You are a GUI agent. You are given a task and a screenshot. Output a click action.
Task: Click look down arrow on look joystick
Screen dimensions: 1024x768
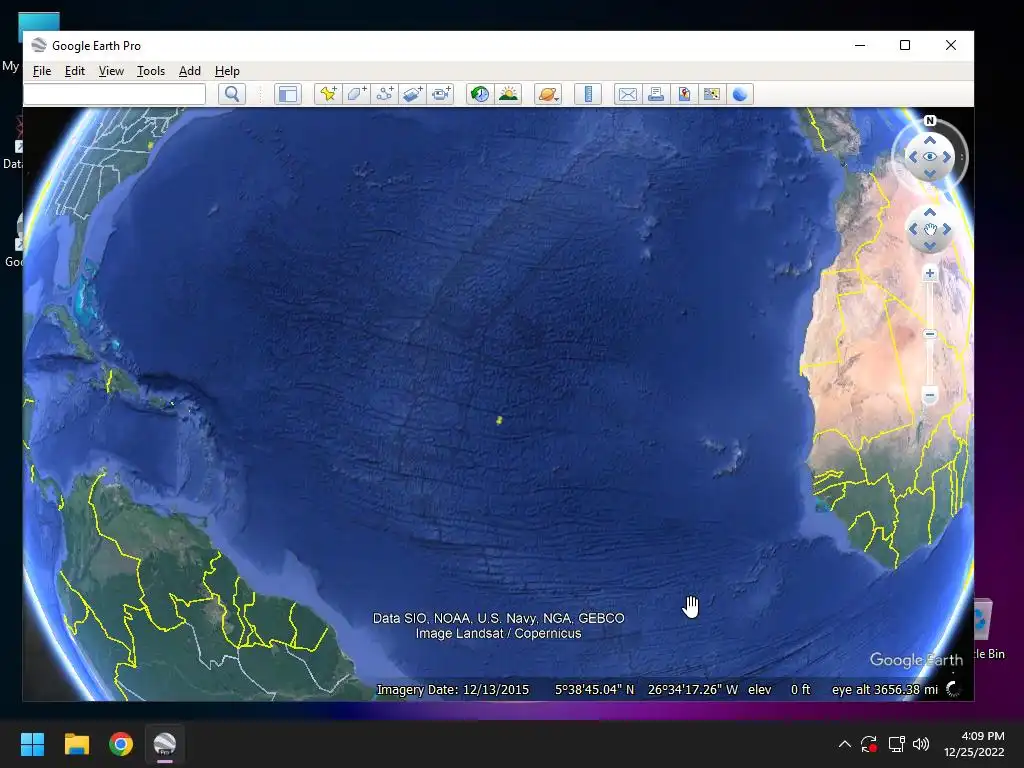pos(930,173)
